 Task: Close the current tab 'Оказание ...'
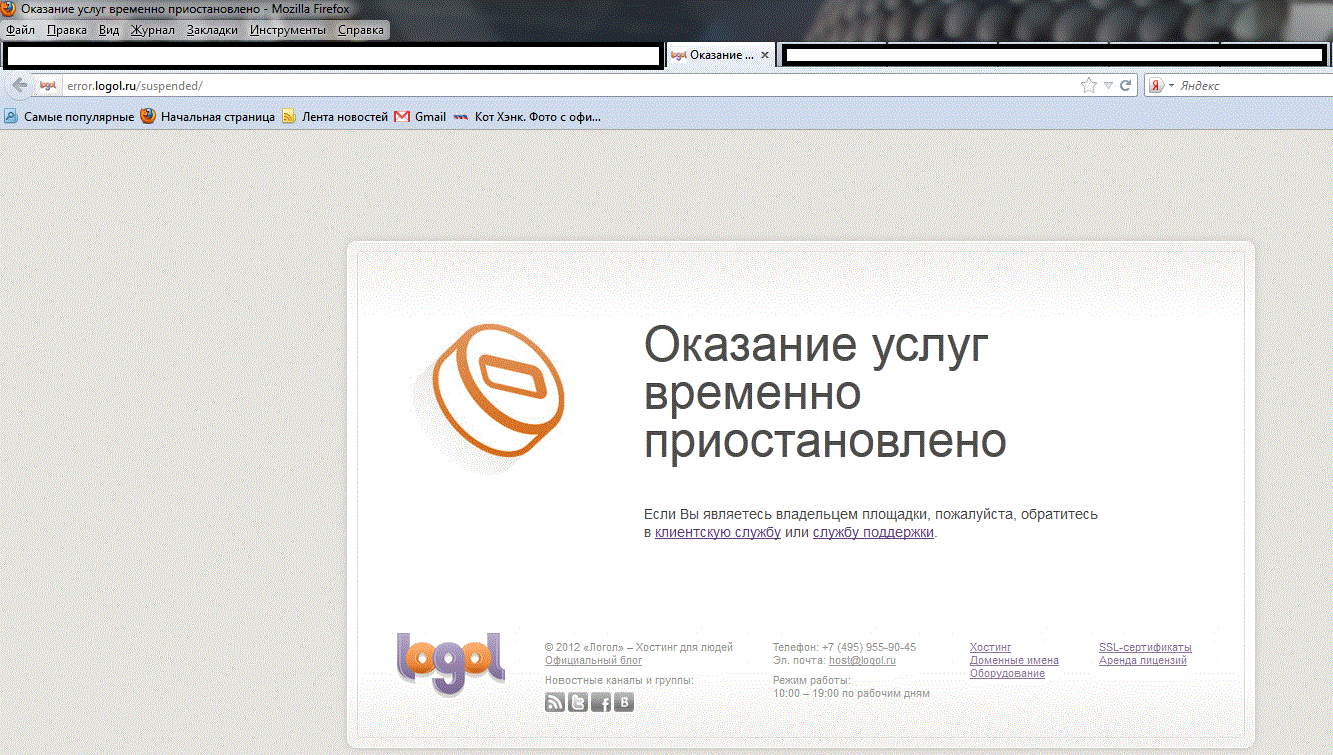765,56
